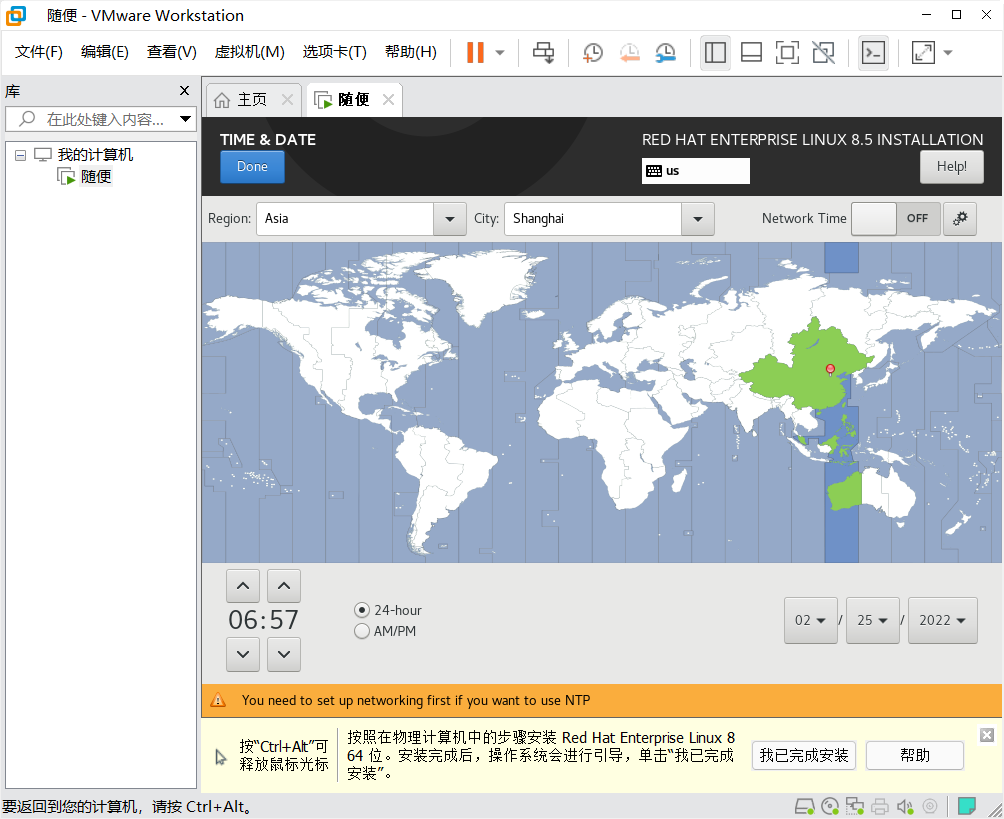Decrease the hours with the down arrow
This screenshot has height=819, width=1004.
[243, 654]
